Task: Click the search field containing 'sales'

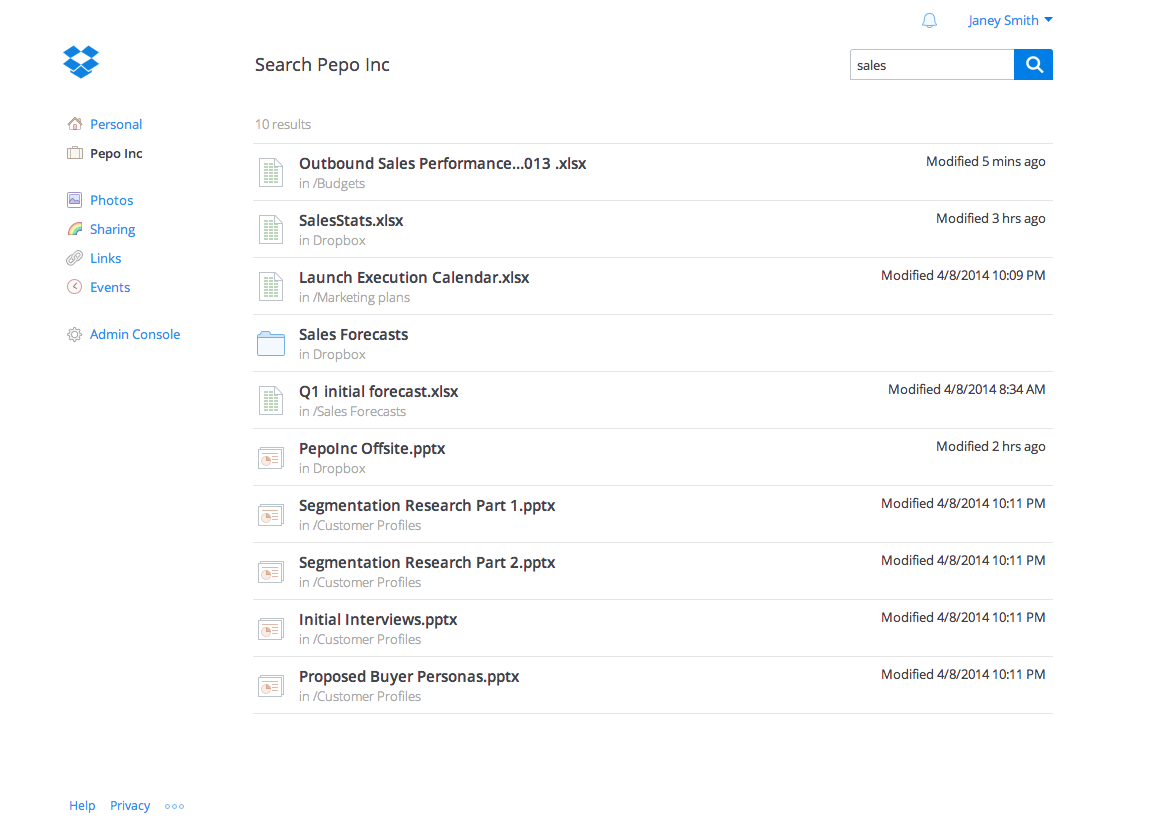Action: pos(930,65)
